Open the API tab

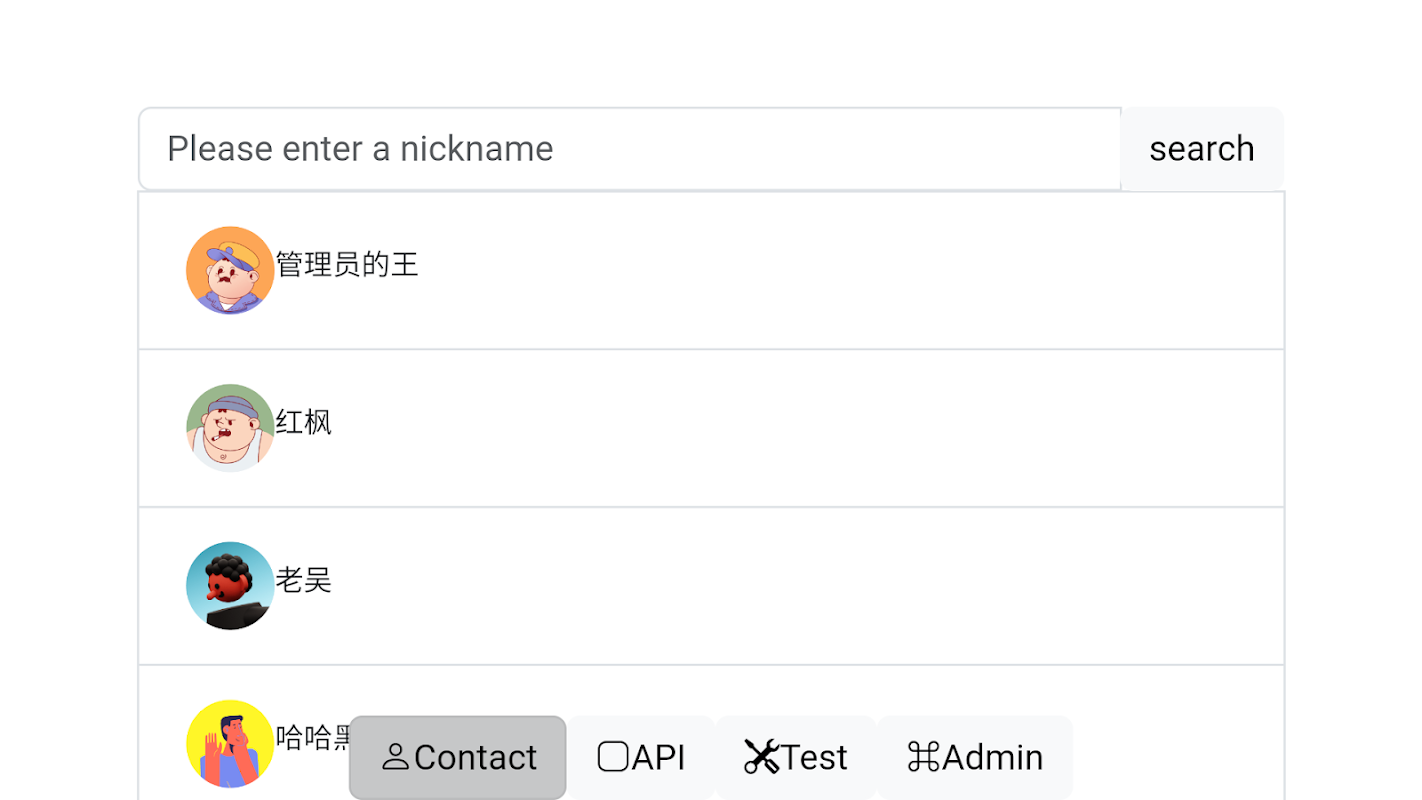point(642,757)
